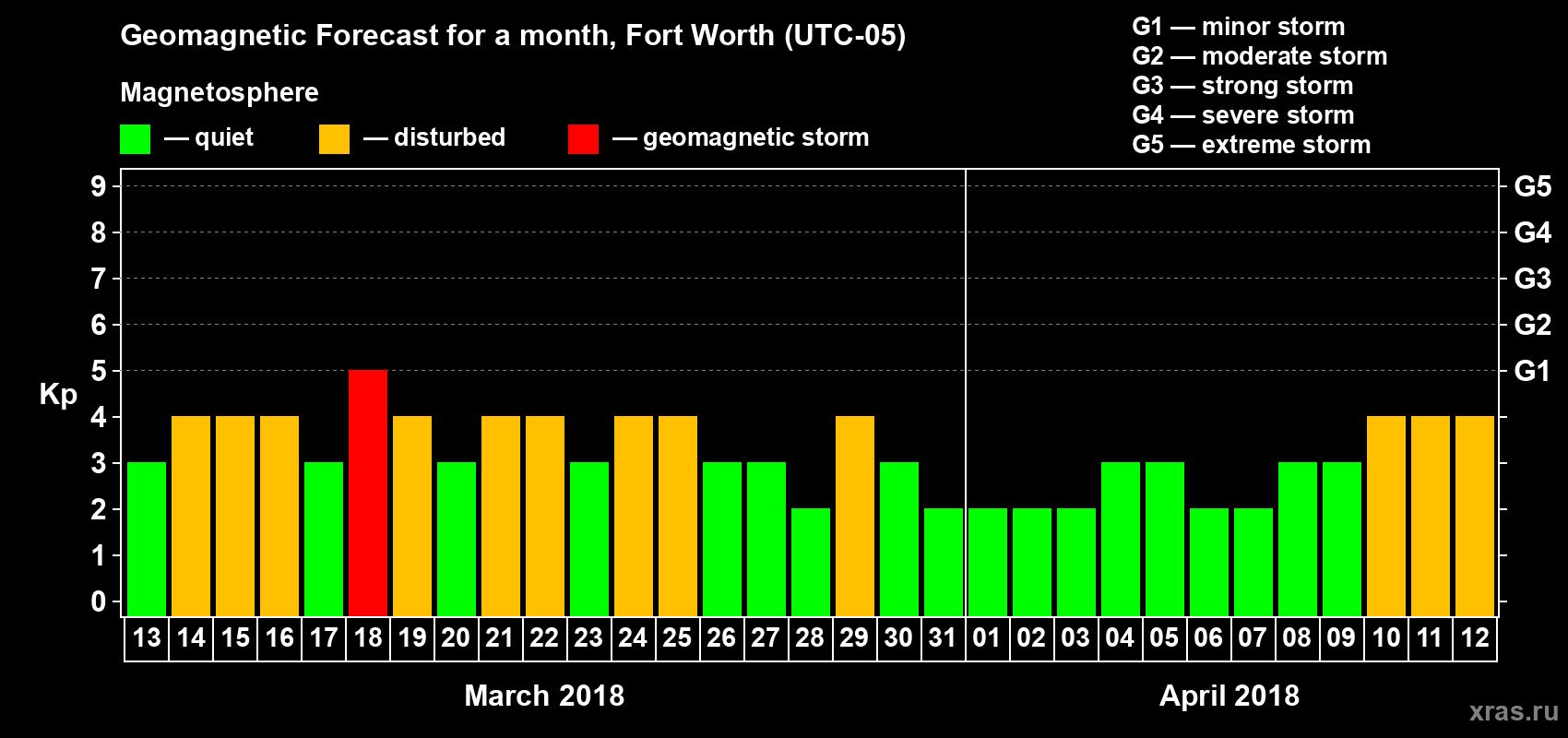1568x738 pixels.
Task: Click date label 26 on the axis
Action: click(721, 638)
